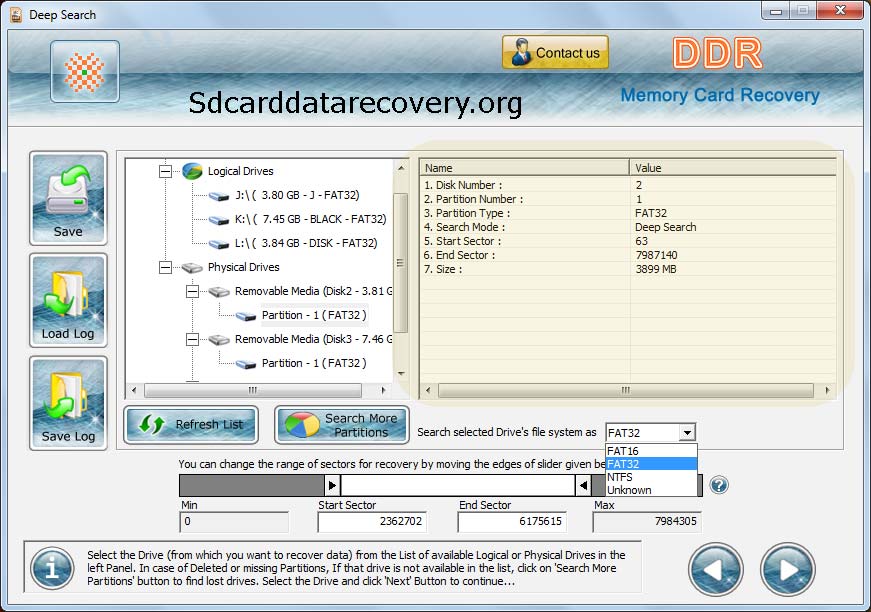This screenshot has height=612, width=871.
Task: Click the tree horizontal scrollbar right arrow
Action: pos(383,390)
